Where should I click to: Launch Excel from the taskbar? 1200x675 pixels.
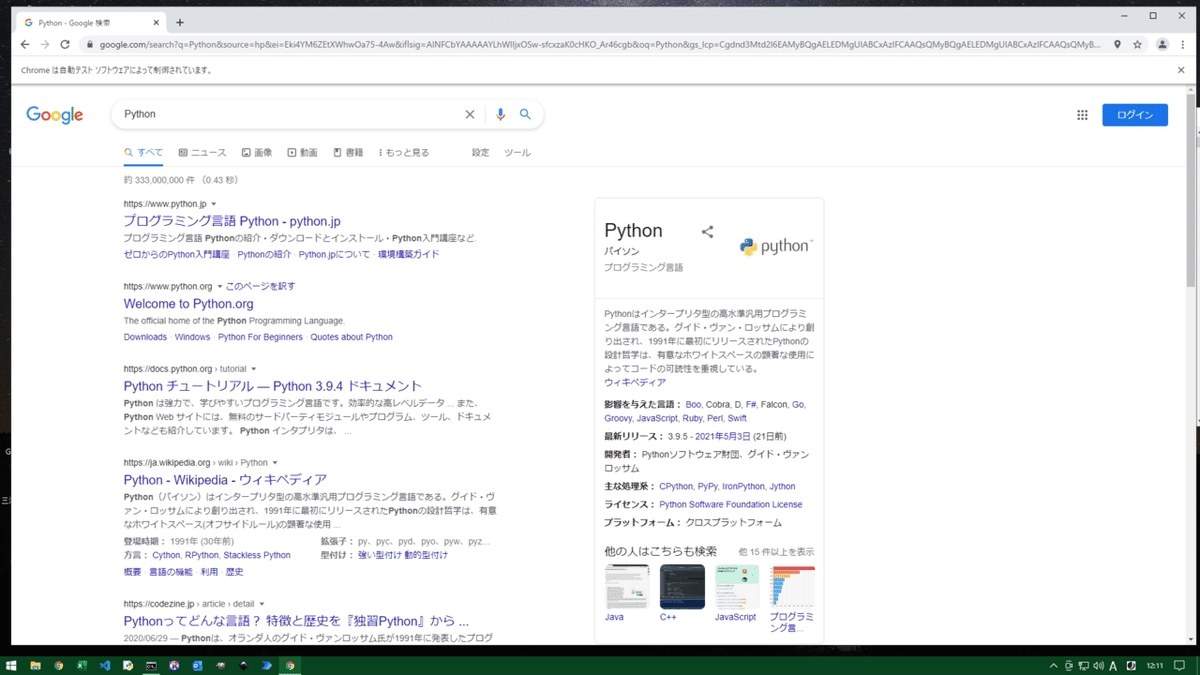(82, 665)
